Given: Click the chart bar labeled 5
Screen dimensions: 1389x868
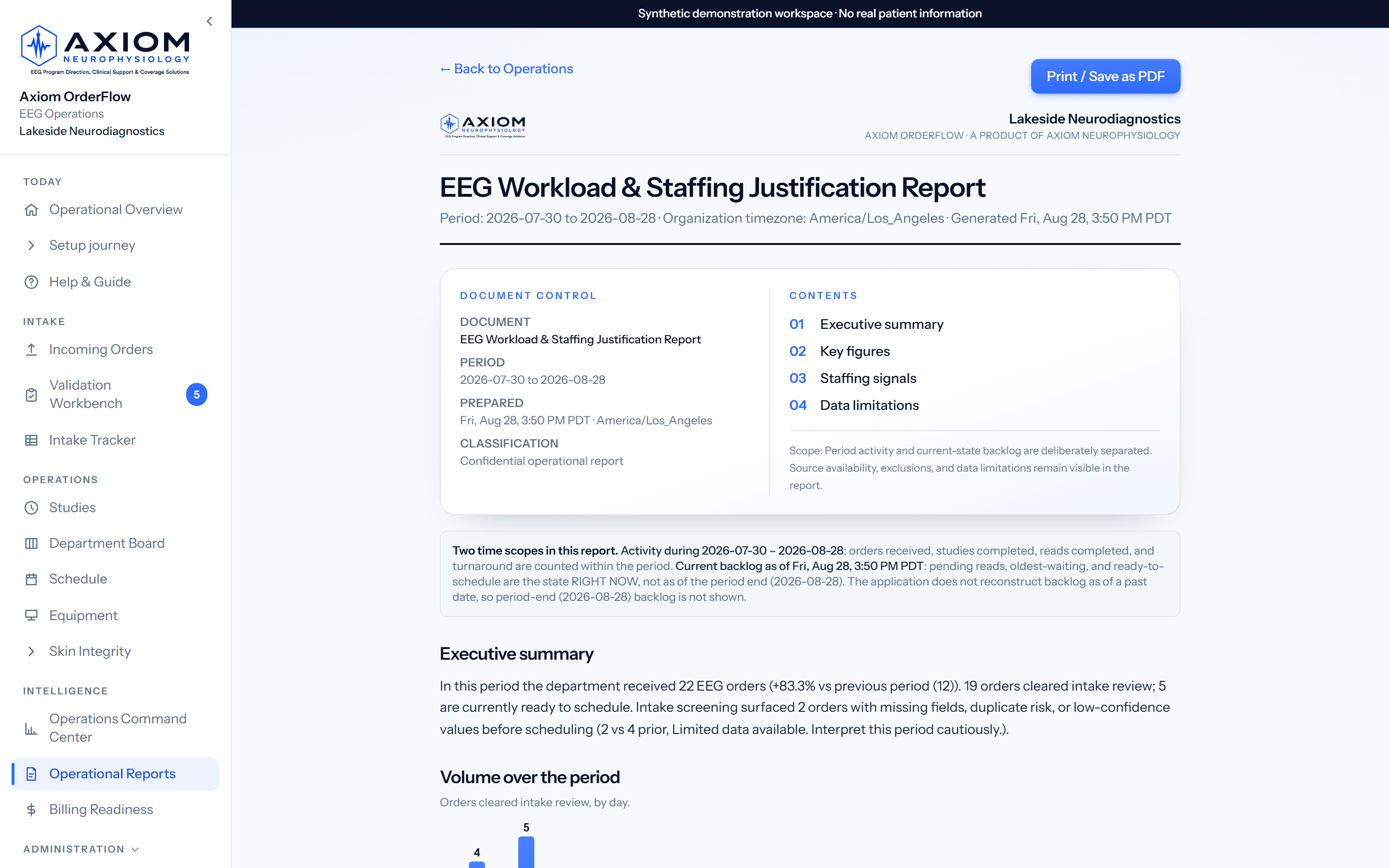Looking at the screenshot, I should pos(526,852).
